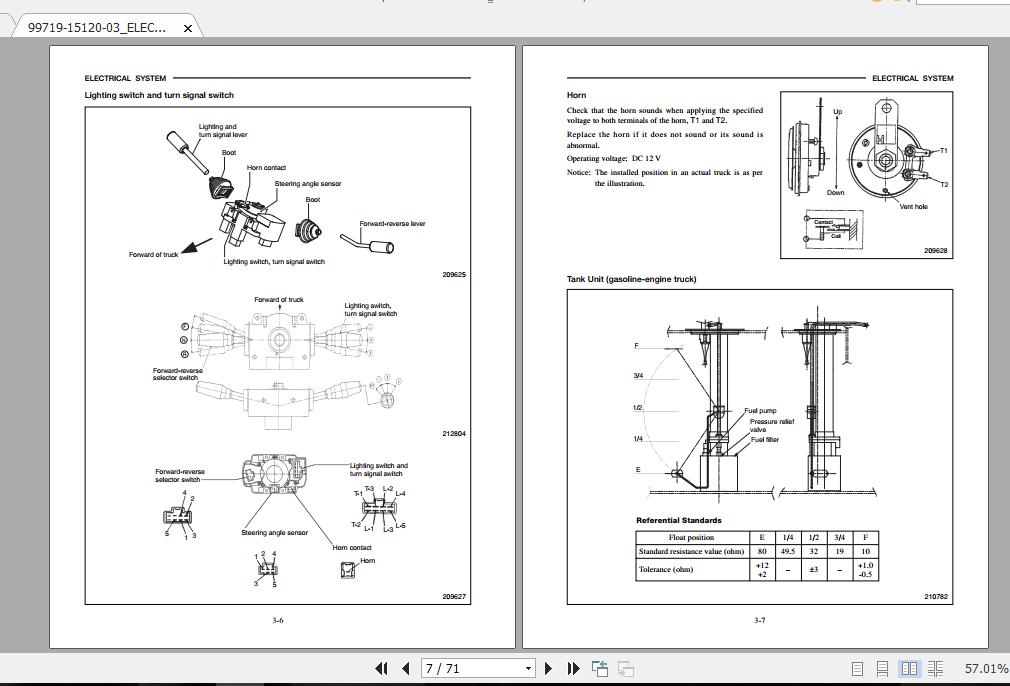Close the 99719-15120-03_ELEC tab
The image size is (1010, 686).
[188, 29]
